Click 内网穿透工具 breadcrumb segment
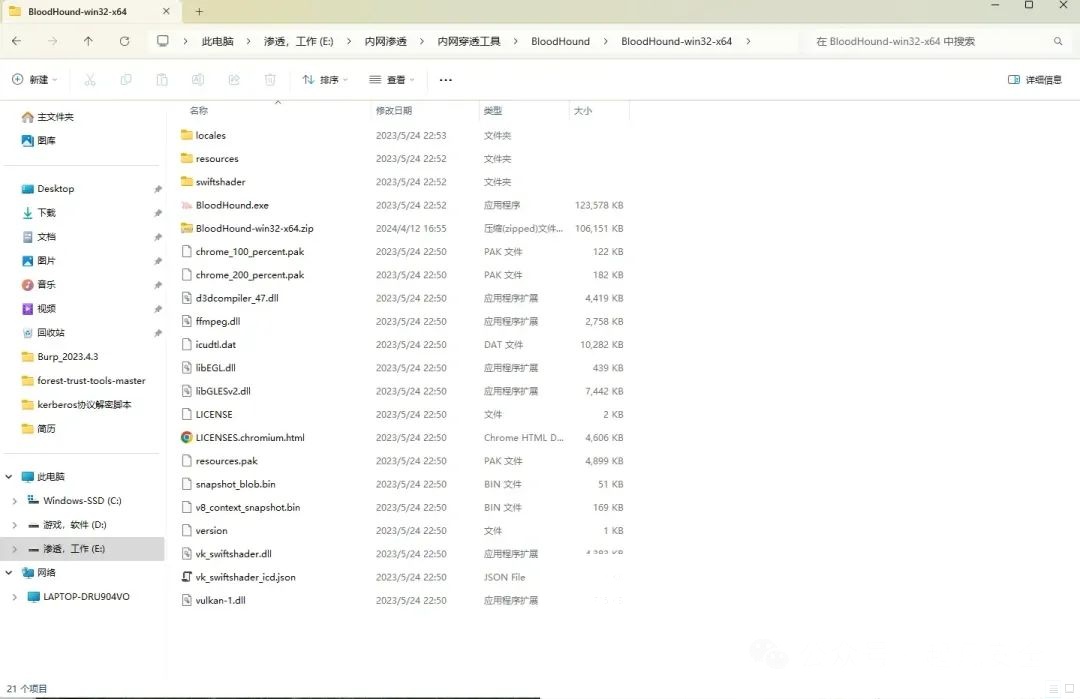The width and height of the screenshot is (1080, 699). click(x=469, y=41)
